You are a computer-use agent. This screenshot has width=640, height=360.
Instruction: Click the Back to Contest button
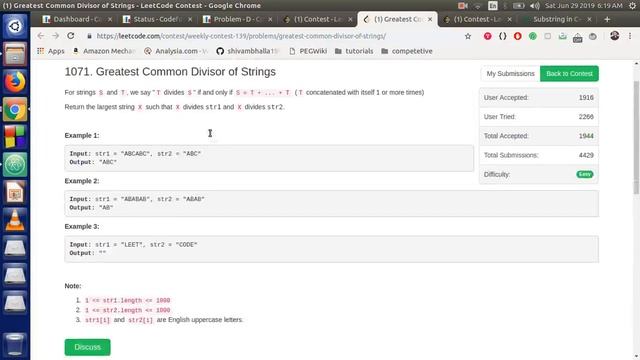pyautogui.click(x=569, y=73)
